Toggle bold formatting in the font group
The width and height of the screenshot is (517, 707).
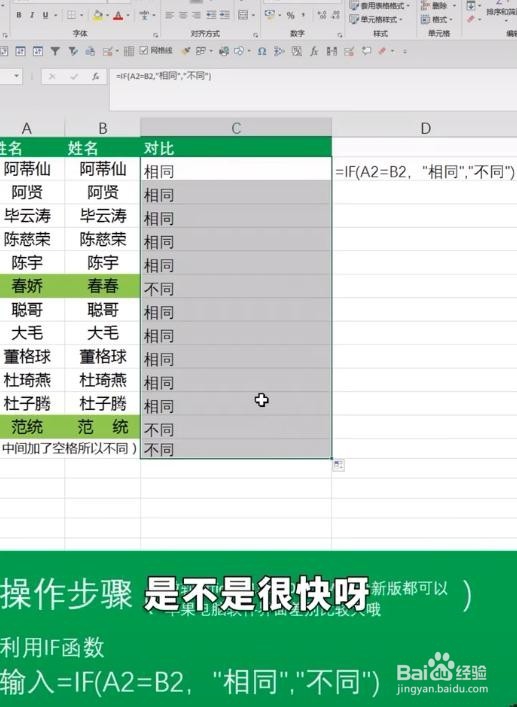tap(18, 15)
